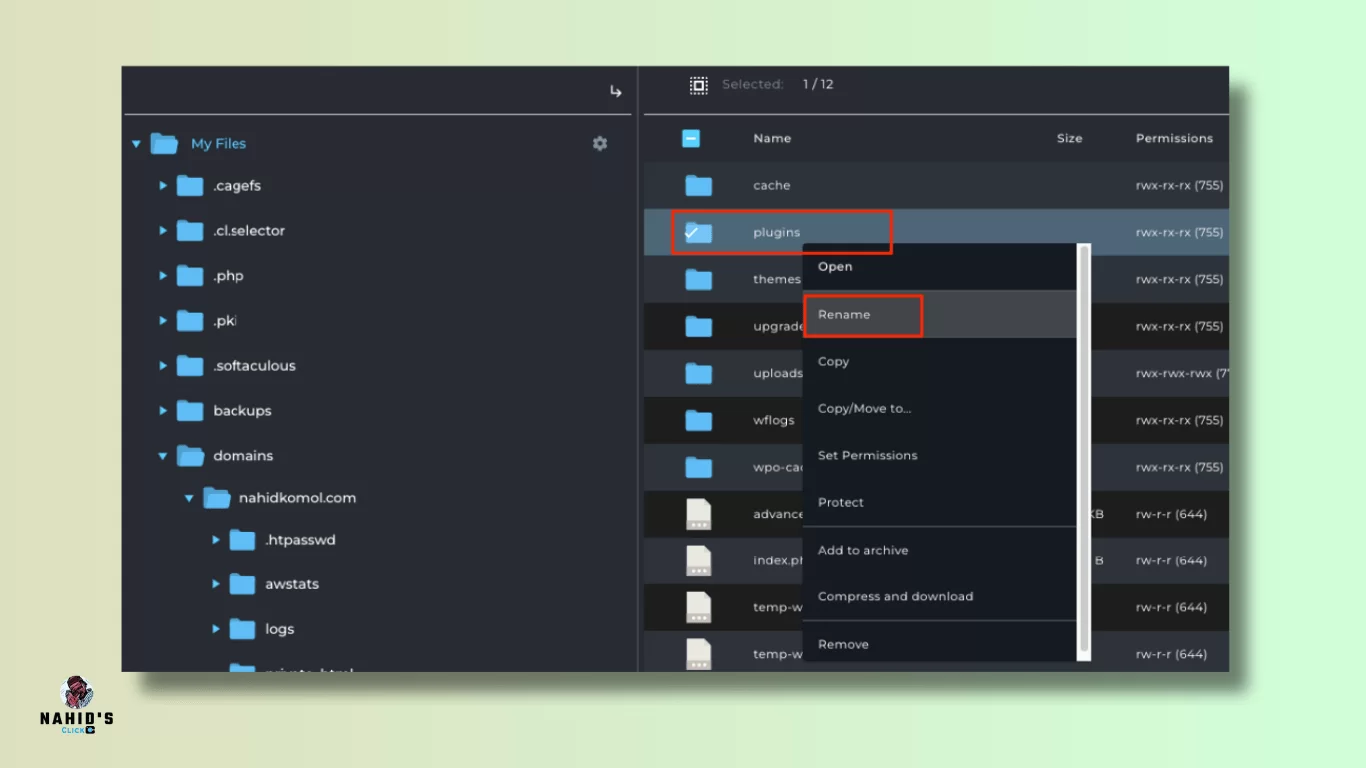The image size is (1366, 768).
Task: Click the index.php file icon
Action: tap(699, 561)
